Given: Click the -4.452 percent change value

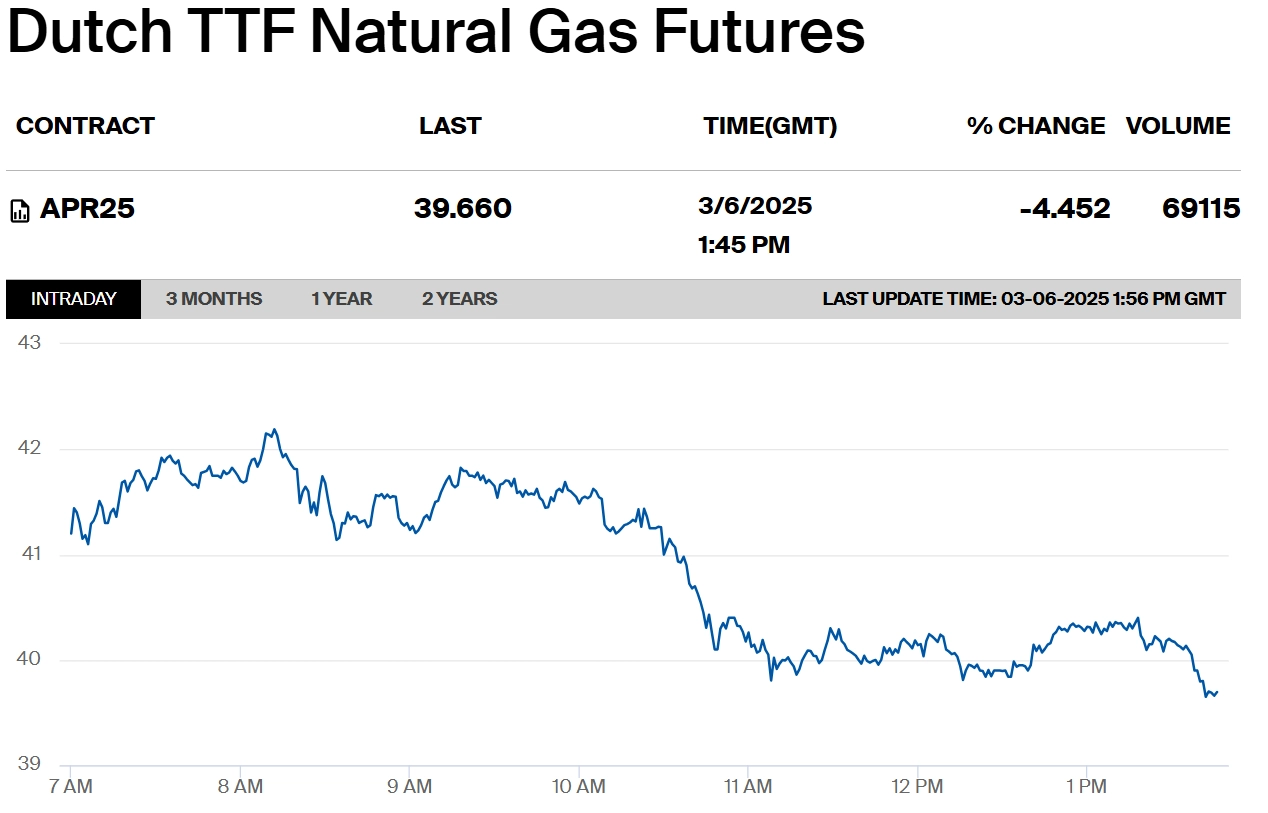Looking at the screenshot, I should [x=1065, y=209].
